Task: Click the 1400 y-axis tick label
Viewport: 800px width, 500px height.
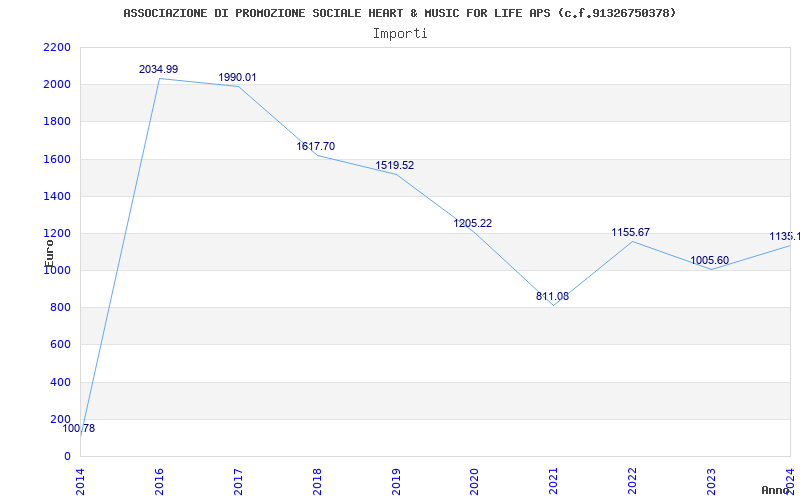Action: tap(58, 196)
